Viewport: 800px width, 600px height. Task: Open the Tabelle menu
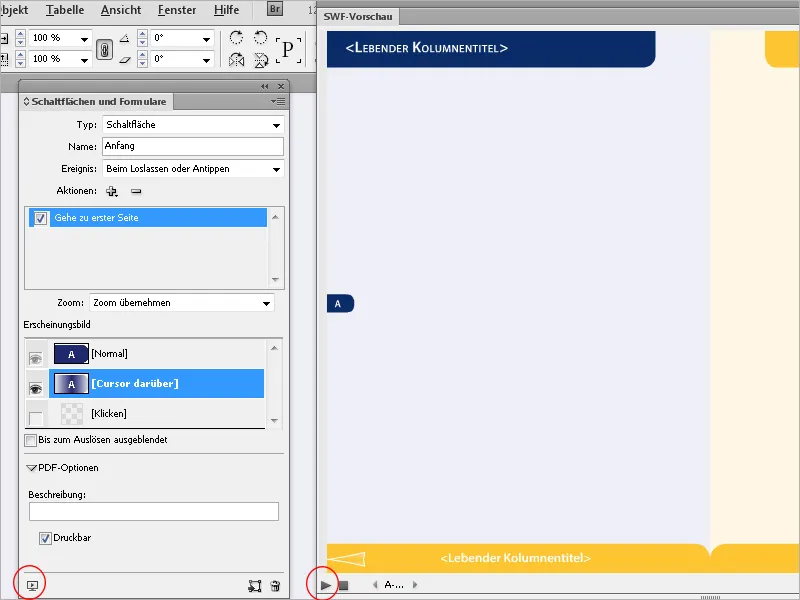click(65, 10)
